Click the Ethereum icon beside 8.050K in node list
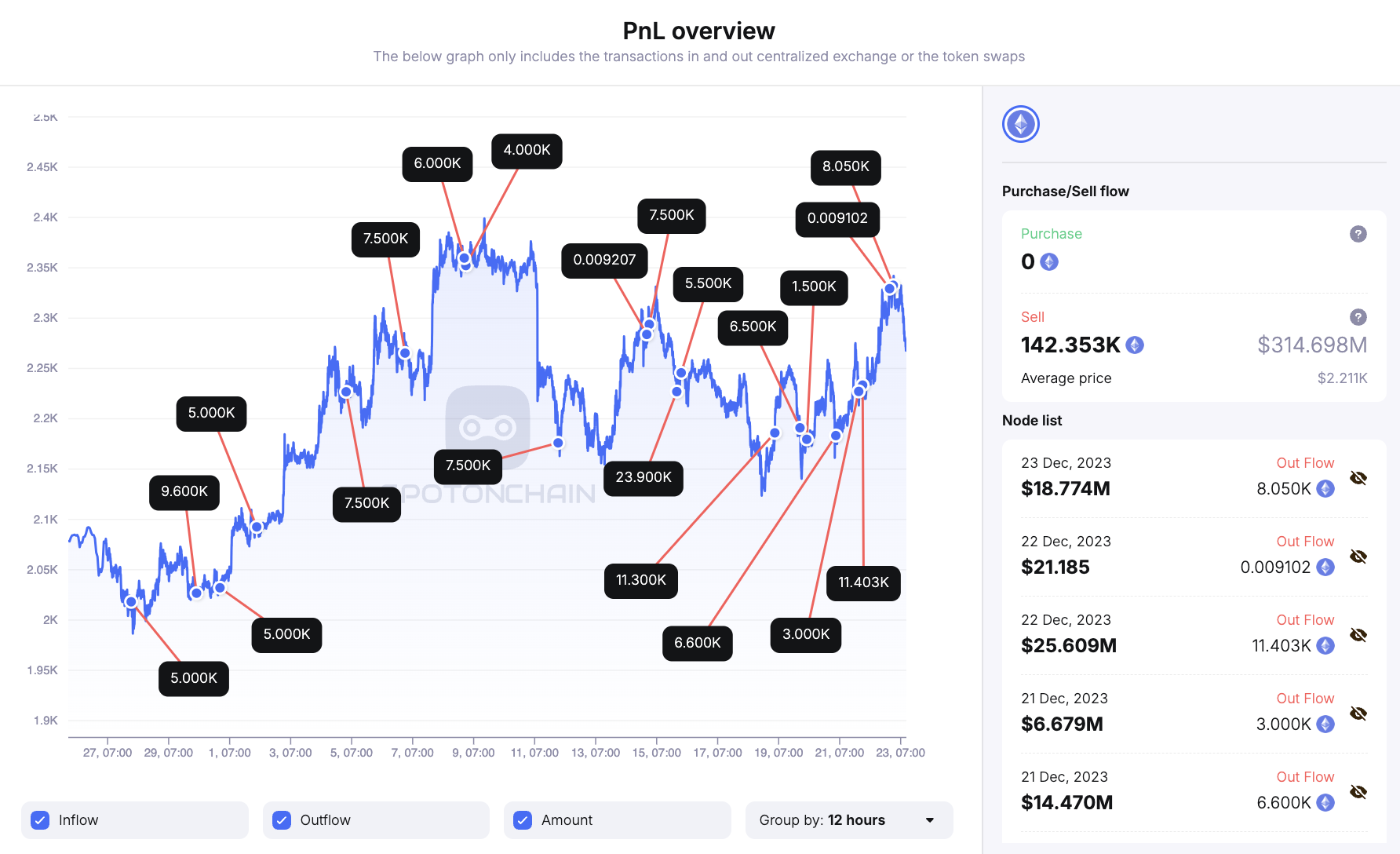This screenshot has width=1400, height=854. tap(1325, 488)
